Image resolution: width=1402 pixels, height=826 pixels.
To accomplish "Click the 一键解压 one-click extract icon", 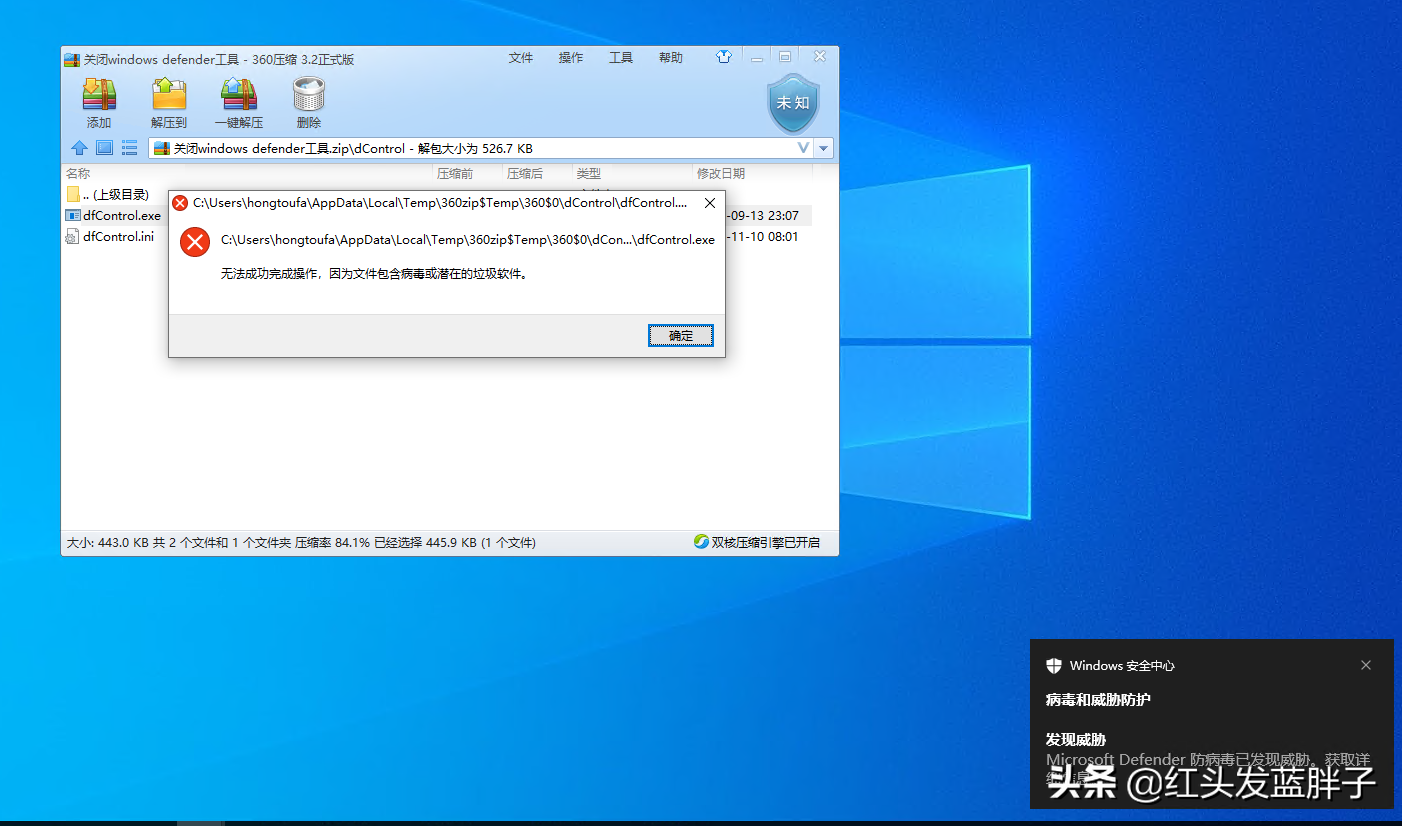I will tap(239, 102).
